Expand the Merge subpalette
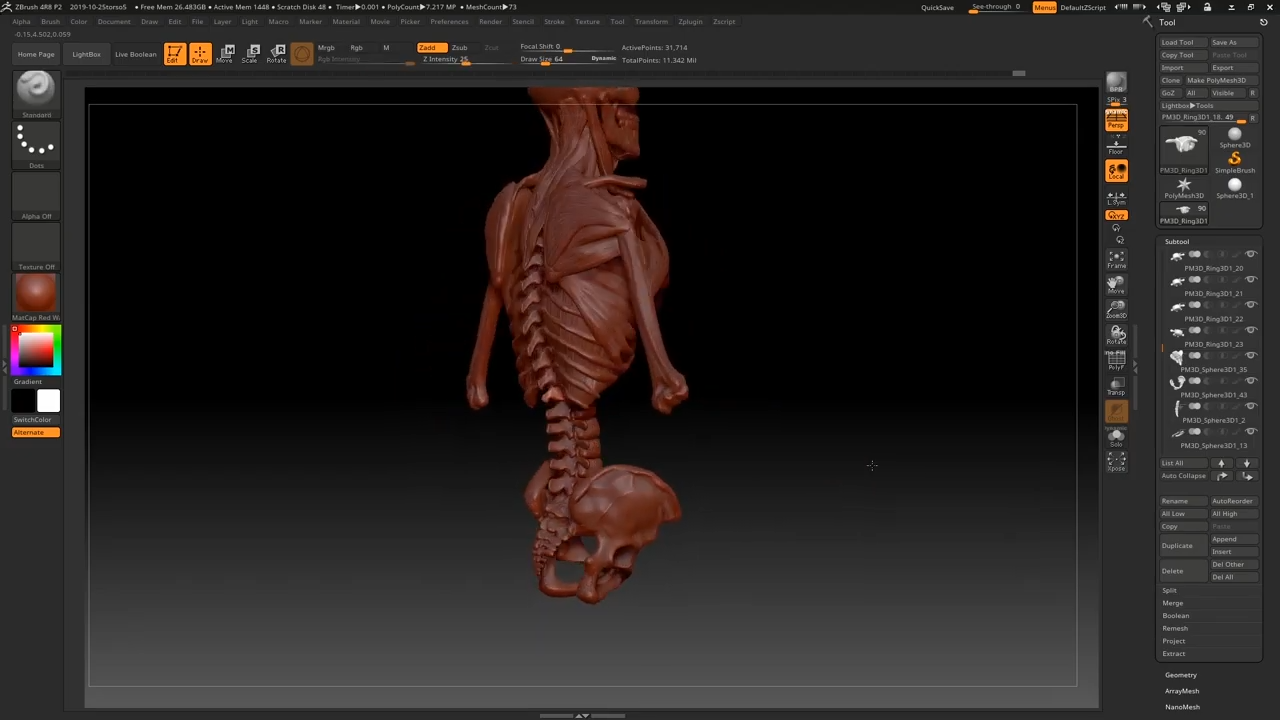1280x720 pixels. click(x=1172, y=603)
